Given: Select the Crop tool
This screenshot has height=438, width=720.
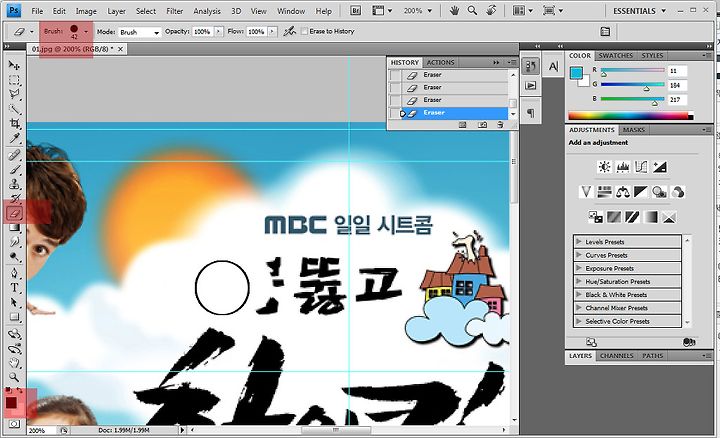Looking at the screenshot, I should (14, 124).
